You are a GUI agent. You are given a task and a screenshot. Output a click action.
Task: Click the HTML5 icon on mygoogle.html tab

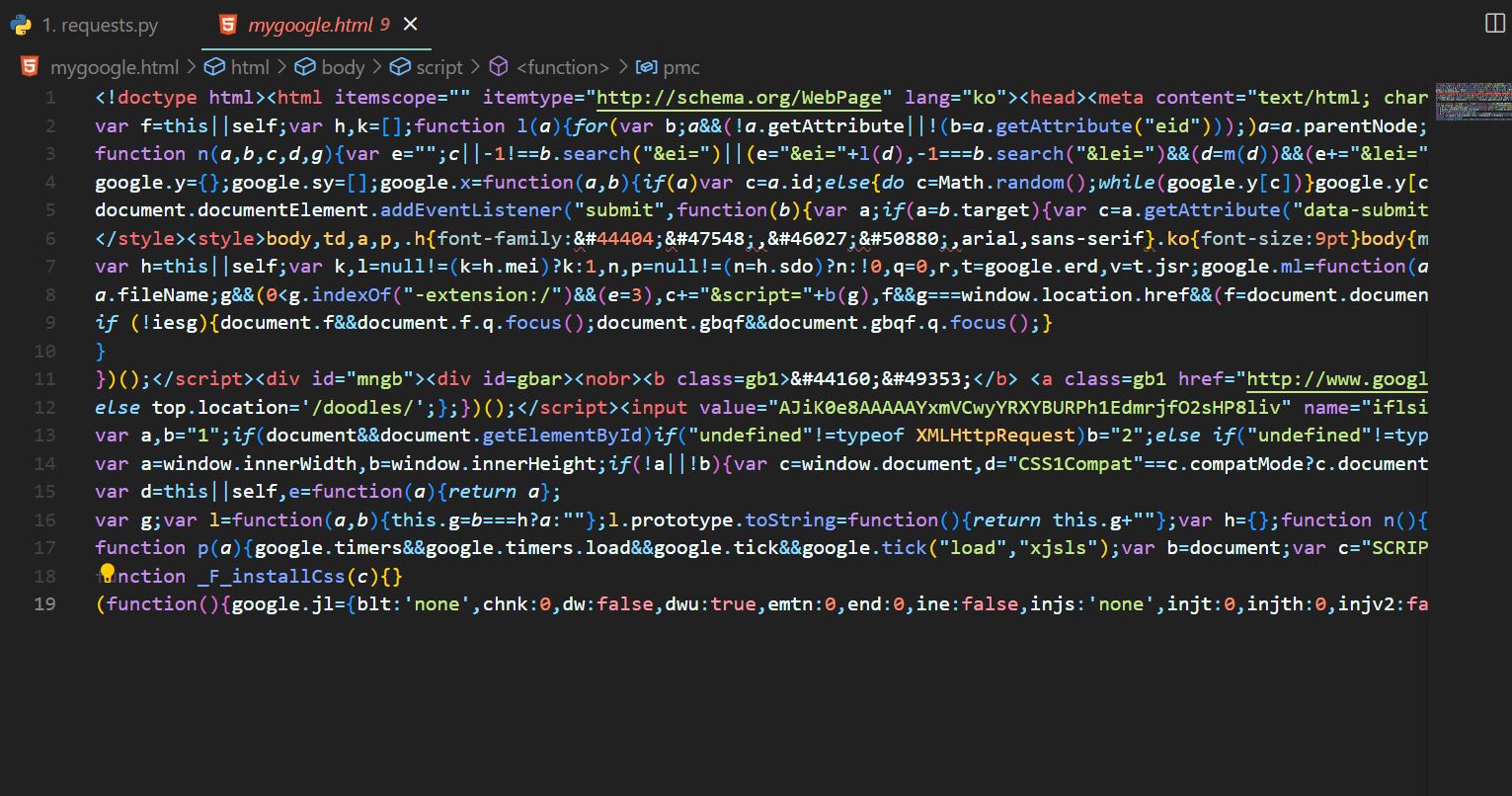(228, 26)
